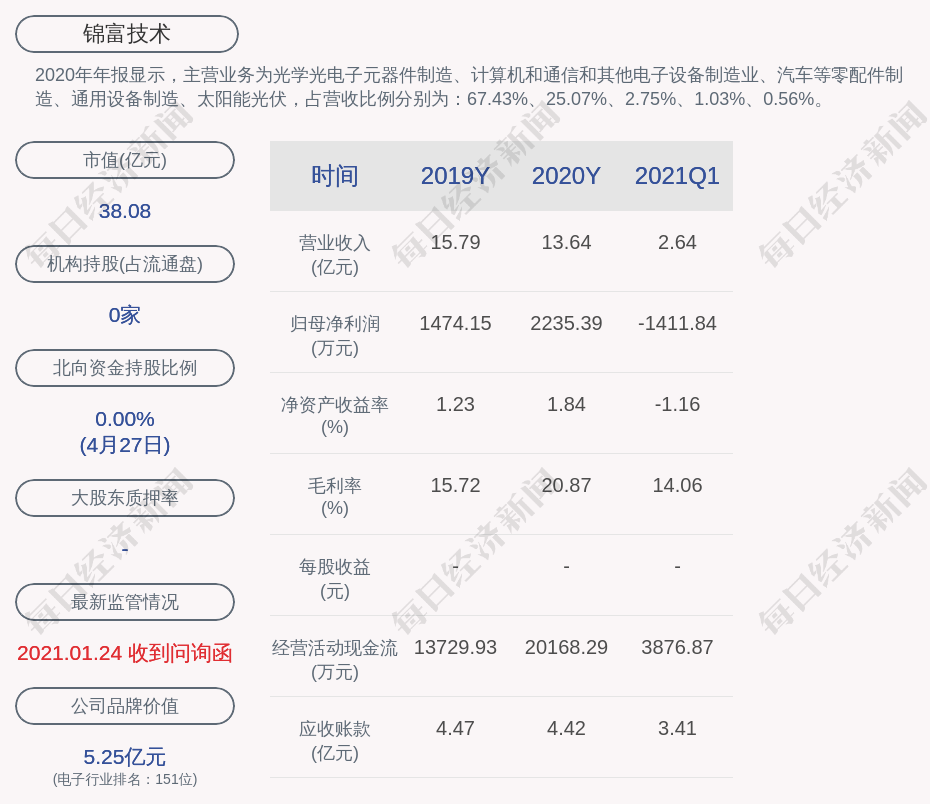930x804 pixels.
Task: Select receivables value 3.41
Action: (677, 728)
